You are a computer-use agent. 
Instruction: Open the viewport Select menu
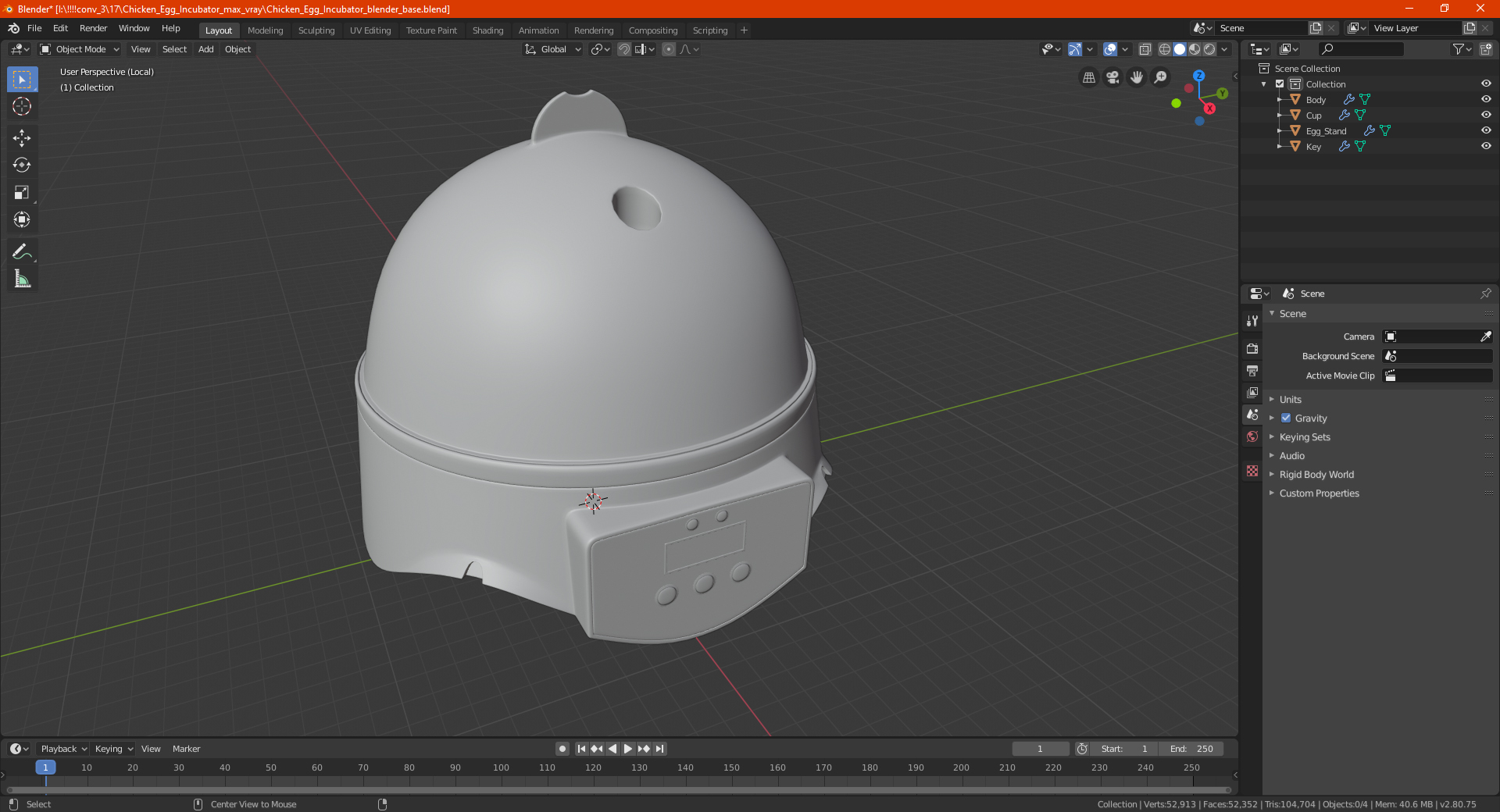click(x=174, y=49)
